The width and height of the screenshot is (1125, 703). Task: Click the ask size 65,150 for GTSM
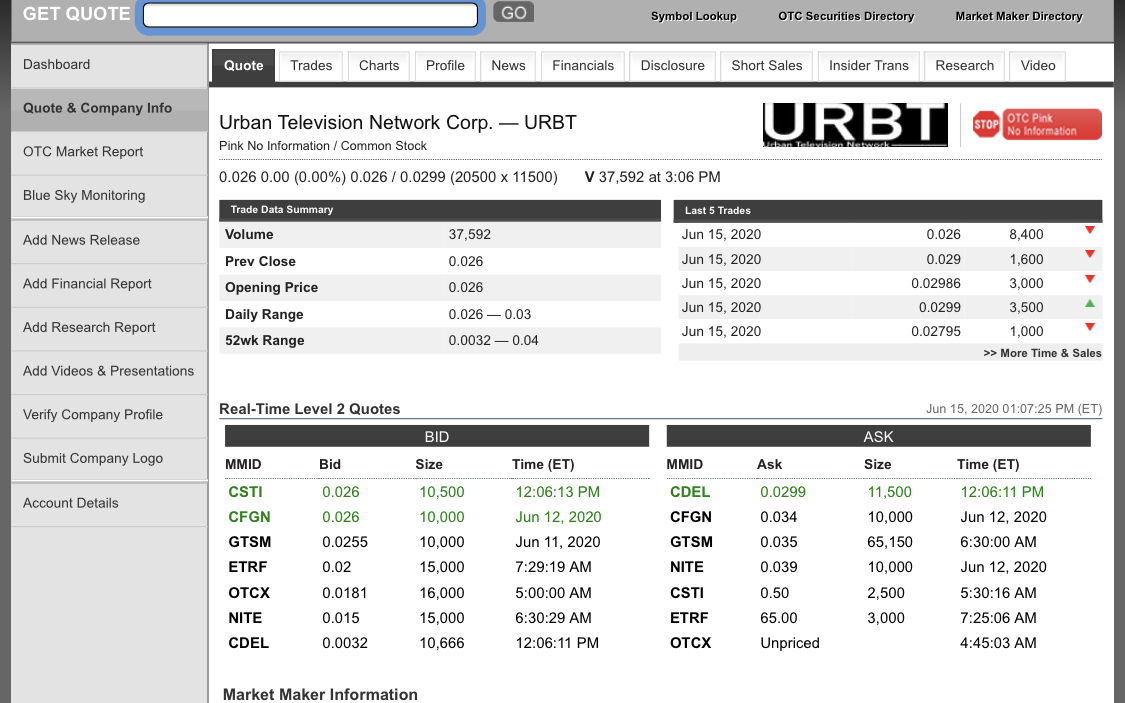[890, 542]
